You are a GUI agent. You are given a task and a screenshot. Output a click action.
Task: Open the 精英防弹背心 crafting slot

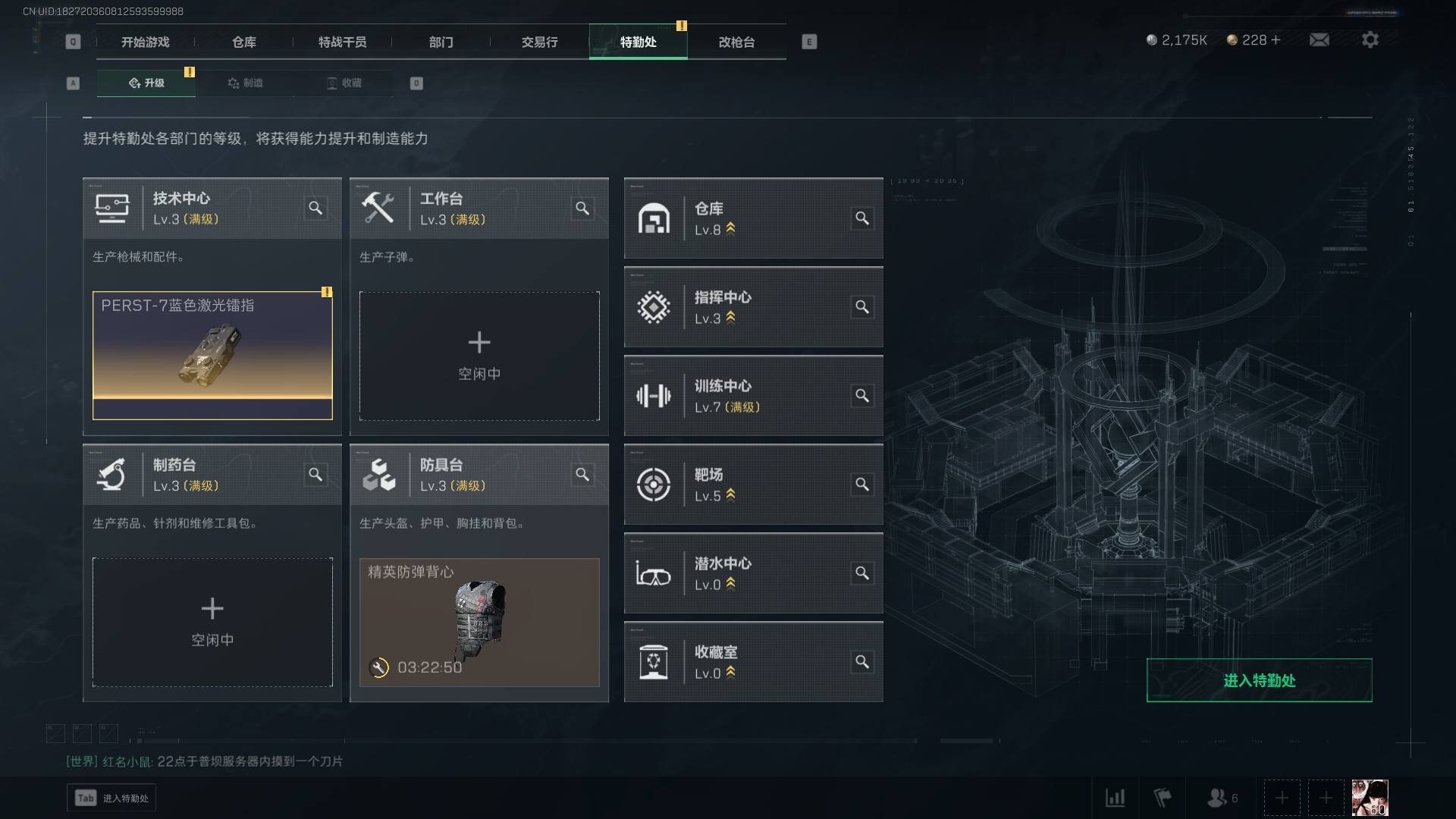479,623
